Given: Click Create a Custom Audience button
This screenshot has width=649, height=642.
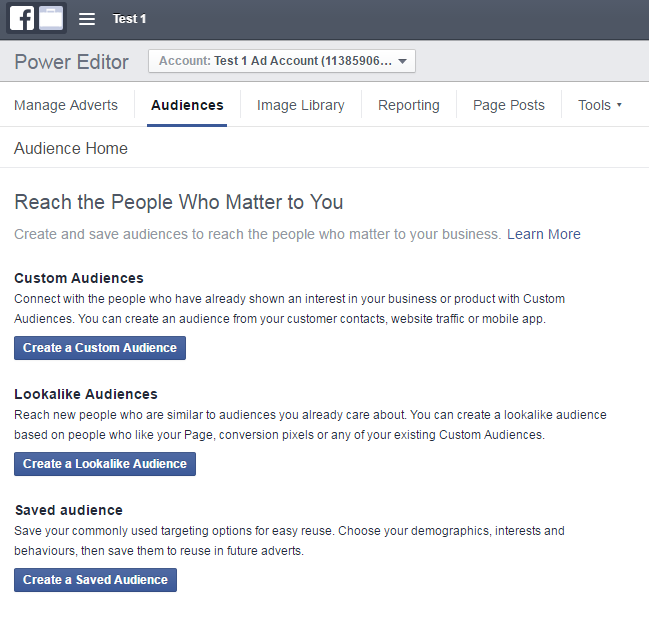Looking at the screenshot, I should click(100, 348).
